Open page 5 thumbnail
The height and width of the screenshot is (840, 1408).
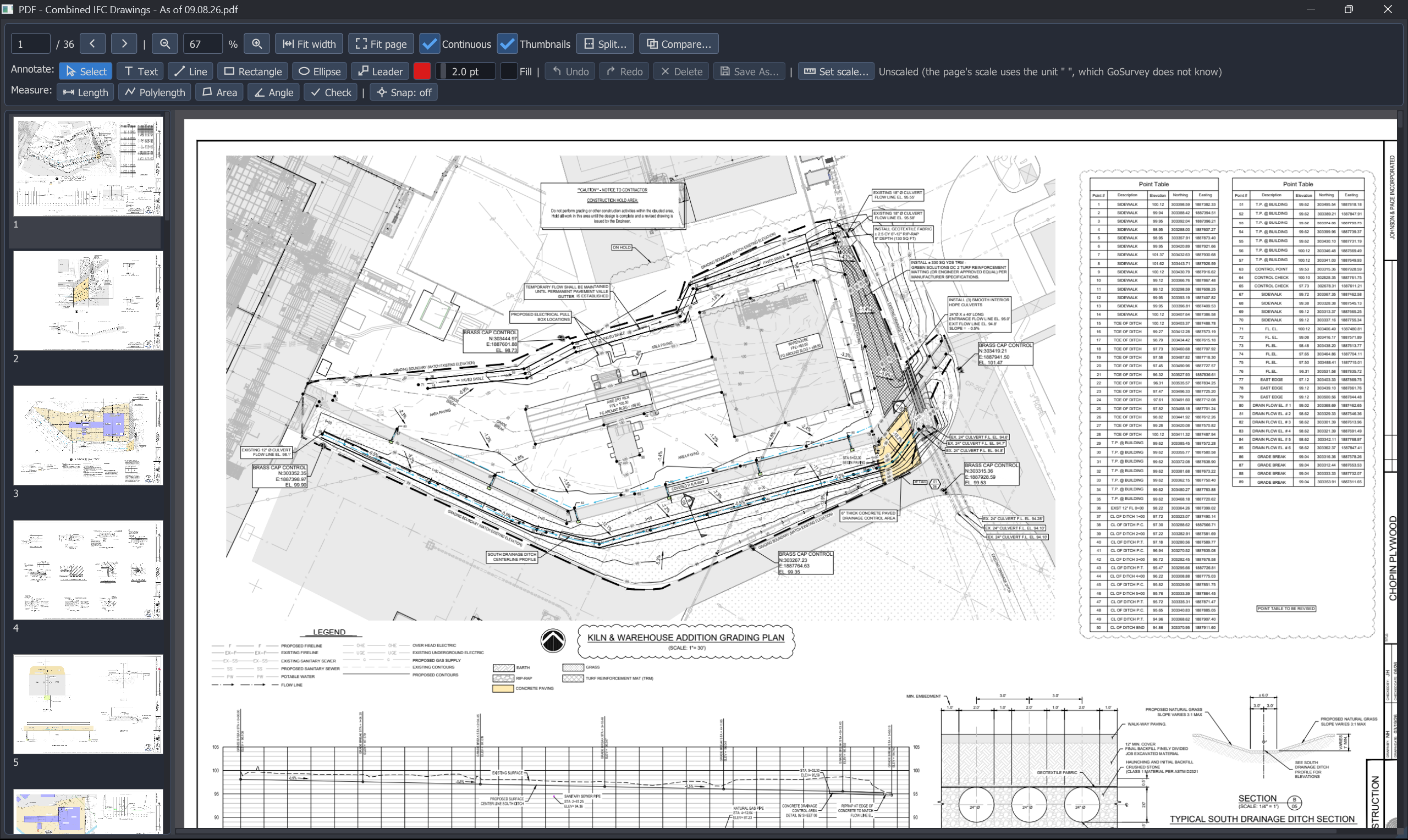(89, 704)
